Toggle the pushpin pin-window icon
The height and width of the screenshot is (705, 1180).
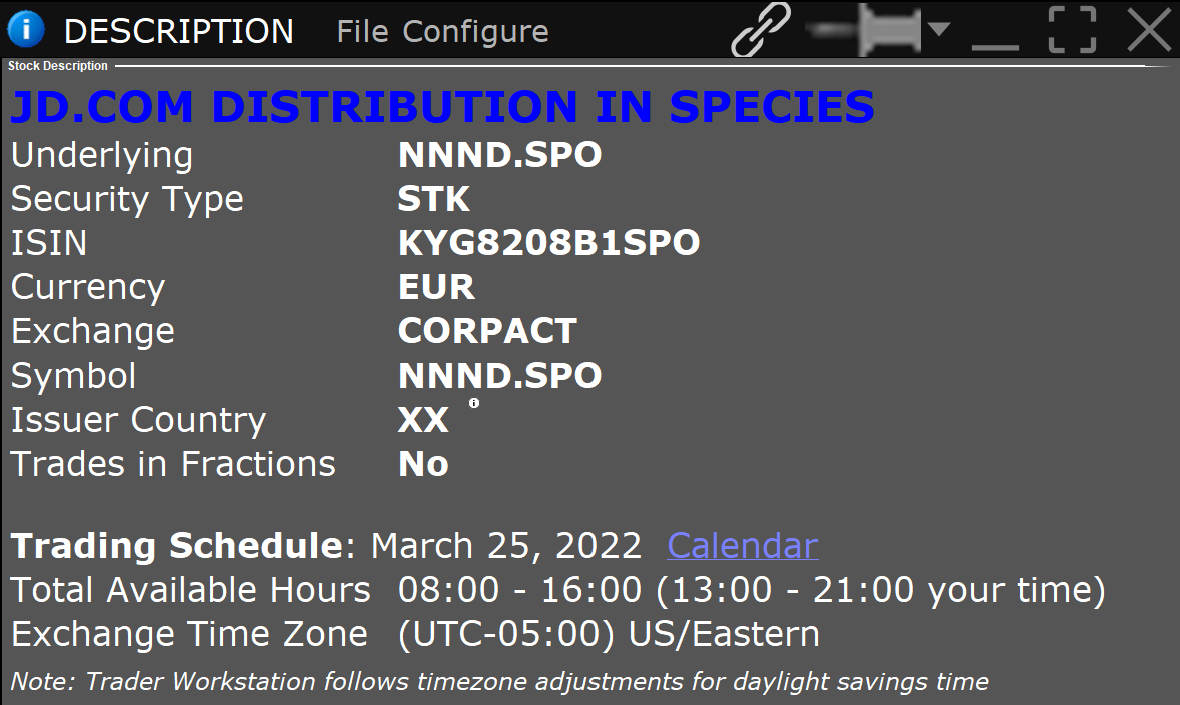pyautogui.click(x=864, y=29)
